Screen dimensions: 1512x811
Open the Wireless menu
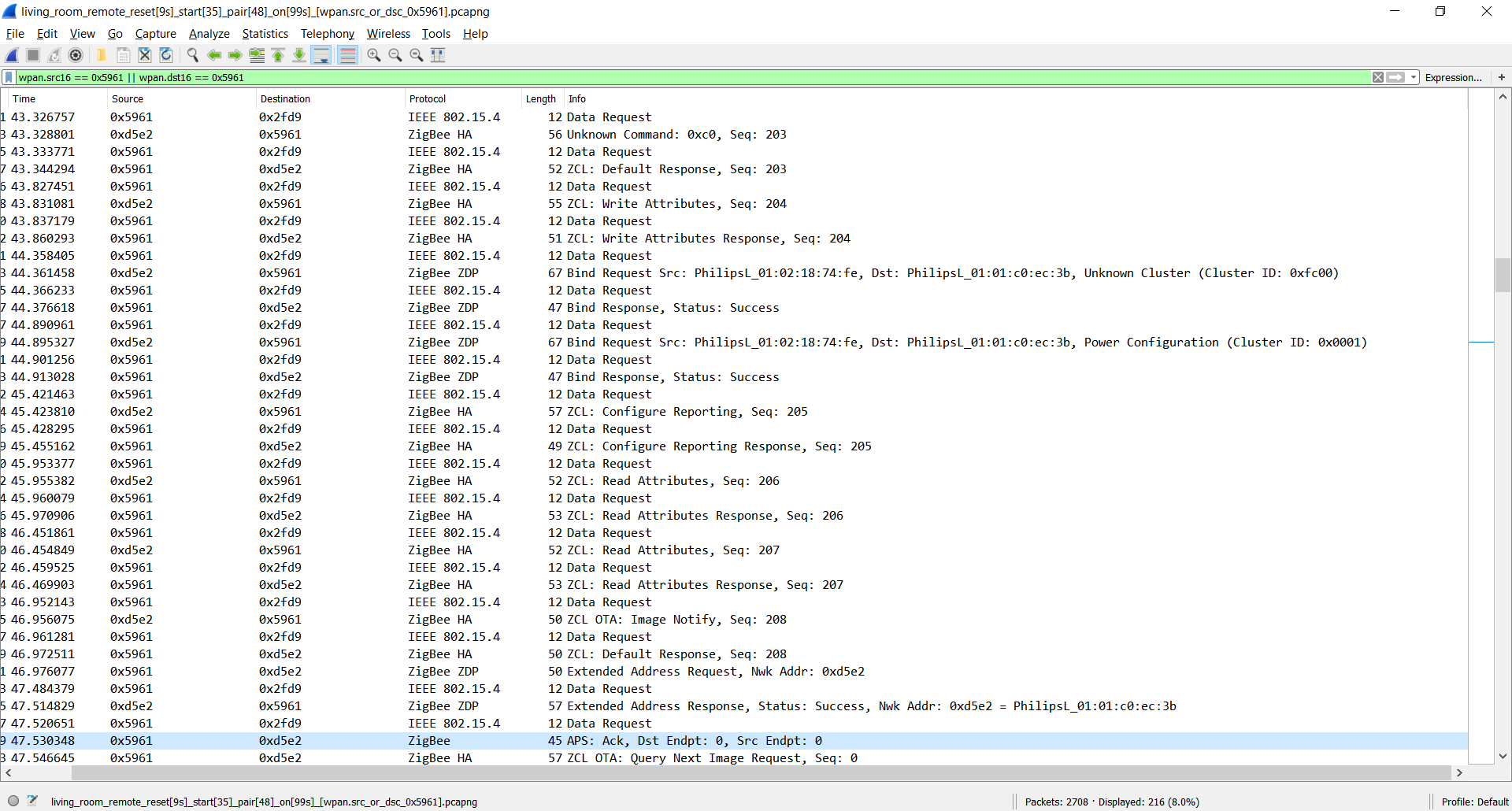(x=388, y=34)
